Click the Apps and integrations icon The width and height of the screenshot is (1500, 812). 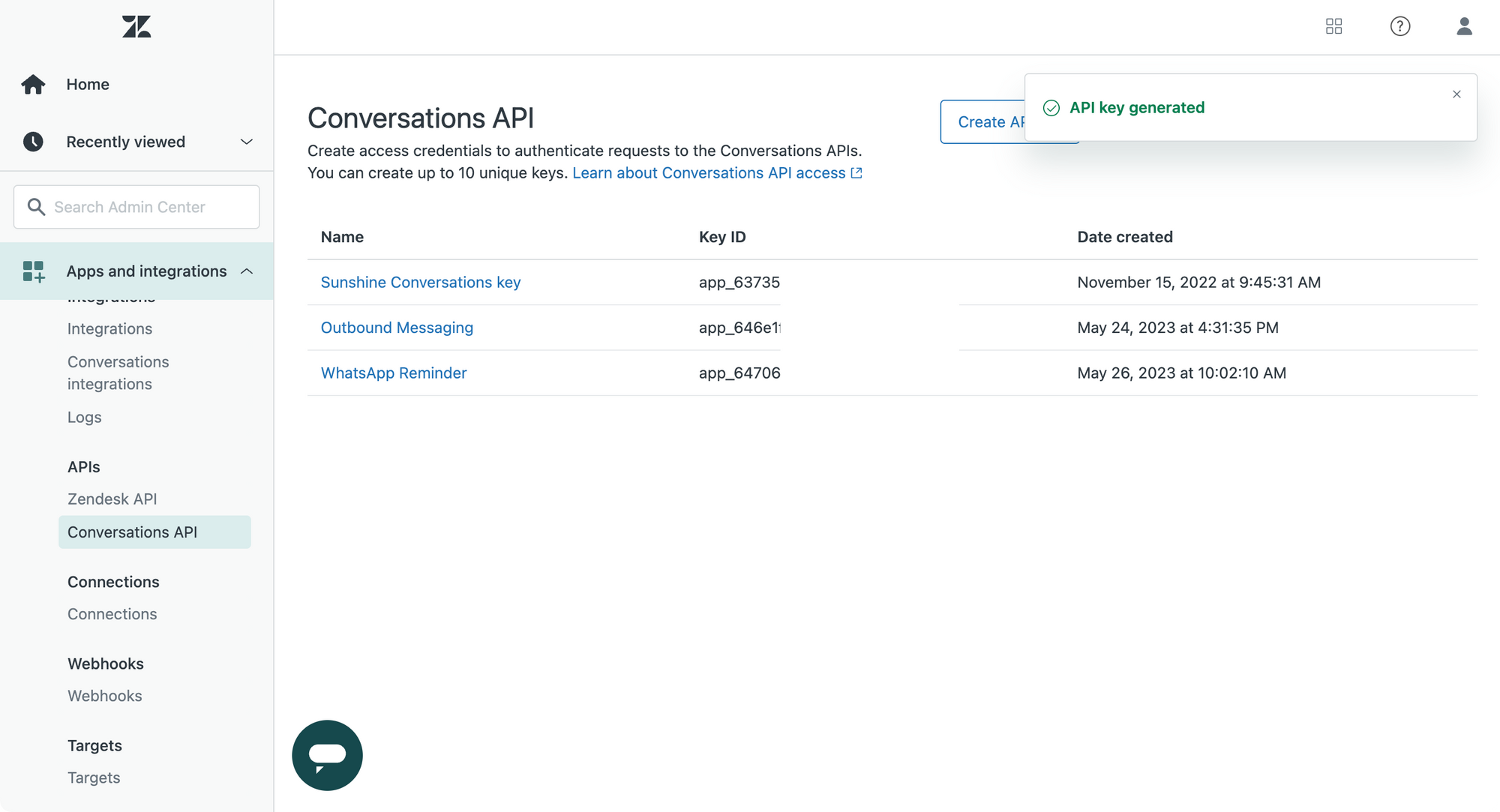tap(33, 271)
